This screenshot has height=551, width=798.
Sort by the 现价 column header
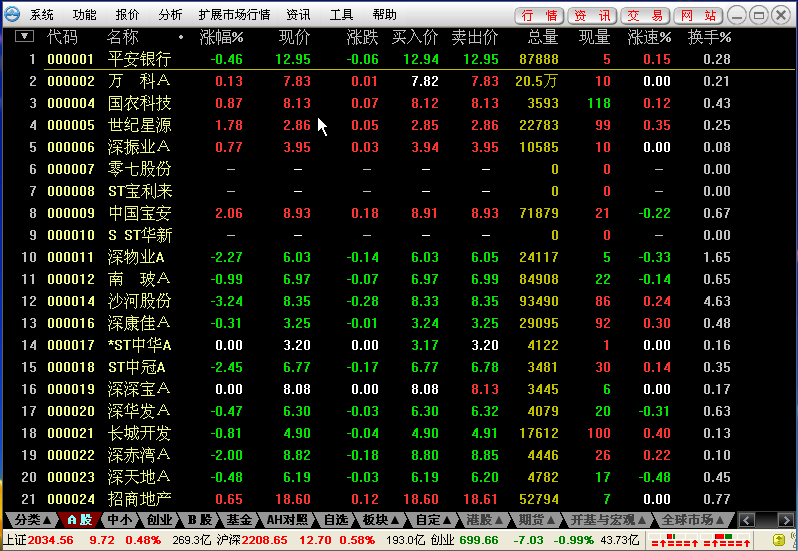[295, 37]
